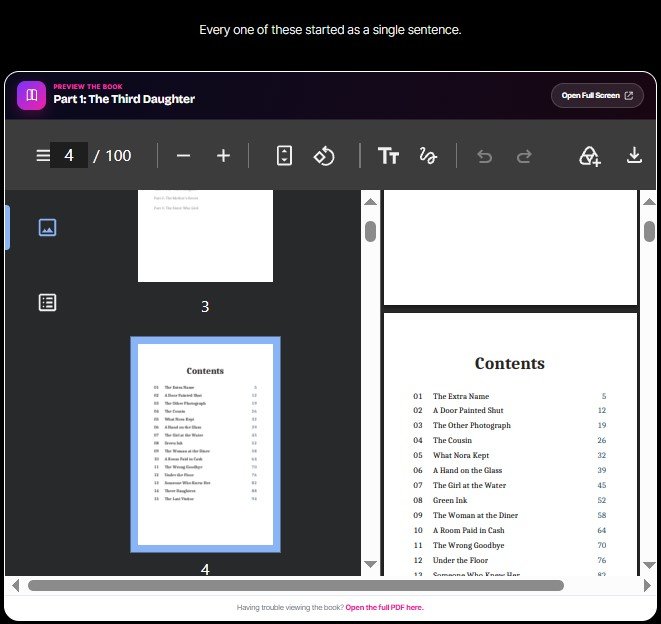Click document pane scroll up arrow
This screenshot has height=624, width=661.
[x=649, y=202]
